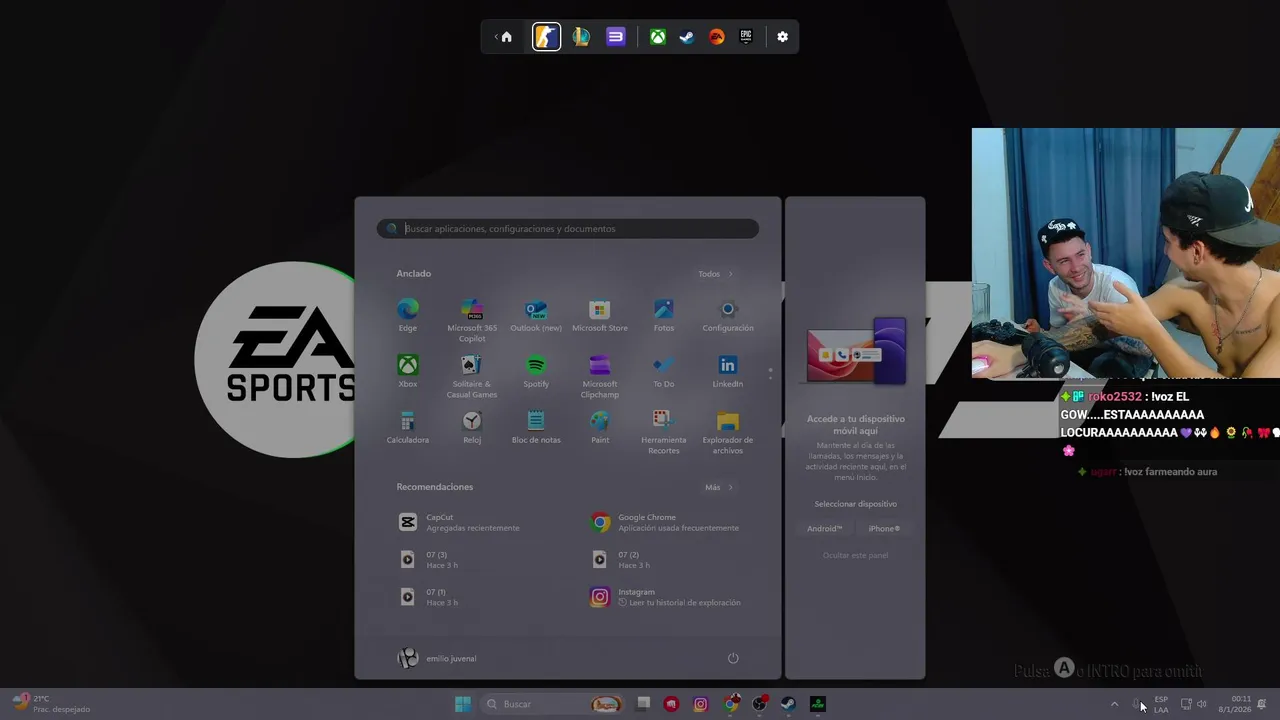Click the phone link preview image
This screenshot has height=720, width=1280.
click(856, 352)
